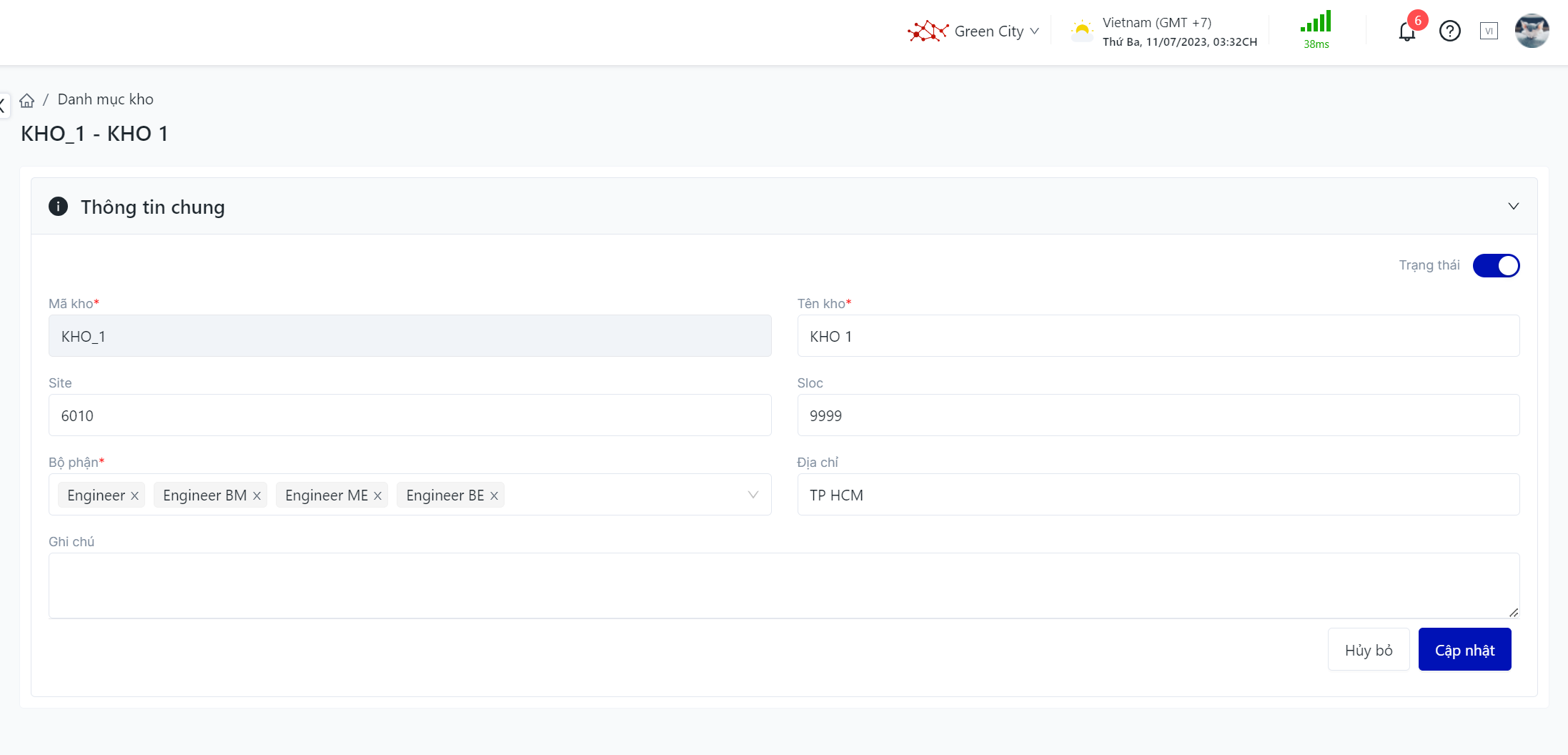
Task: Click the Cập nhật button
Action: click(x=1464, y=650)
